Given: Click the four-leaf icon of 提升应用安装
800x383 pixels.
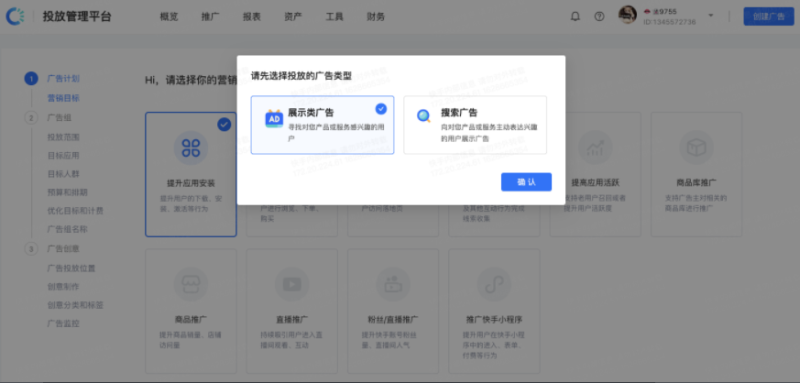Looking at the screenshot, I should (x=191, y=148).
